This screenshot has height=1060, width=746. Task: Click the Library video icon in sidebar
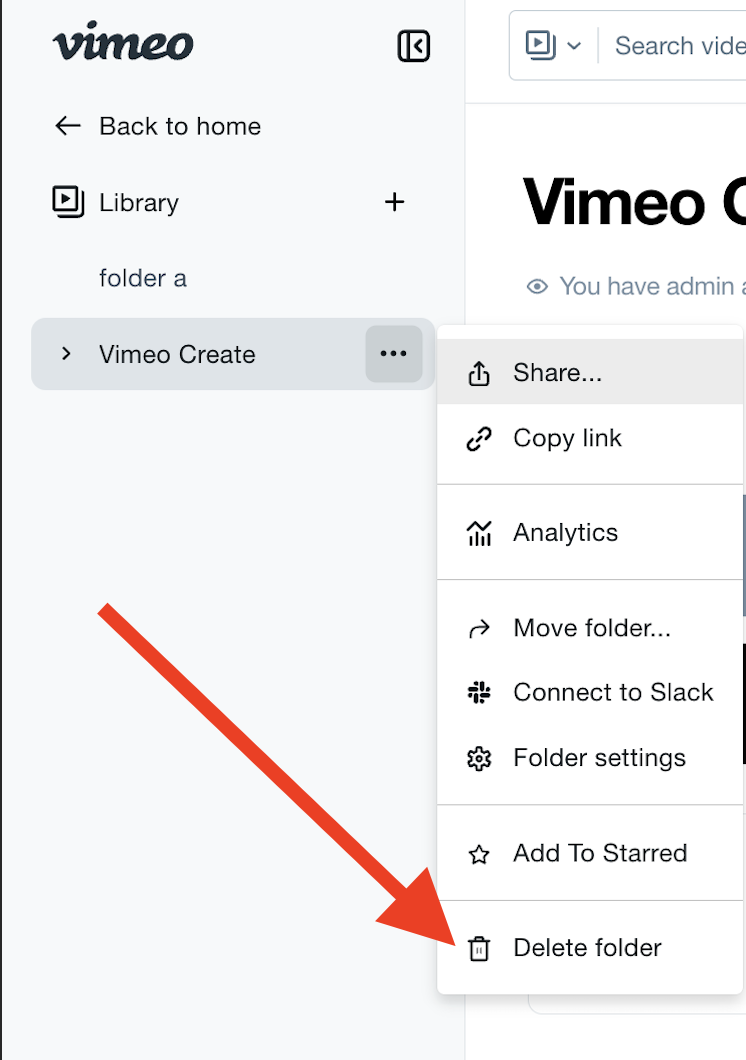coord(64,202)
